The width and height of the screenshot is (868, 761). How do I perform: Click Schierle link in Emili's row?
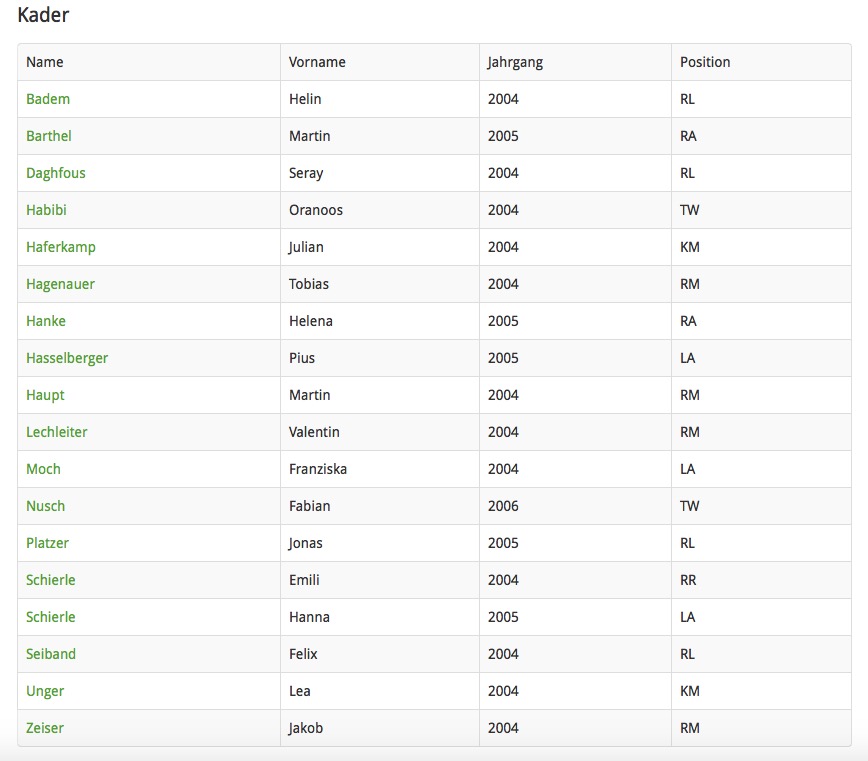51,580
